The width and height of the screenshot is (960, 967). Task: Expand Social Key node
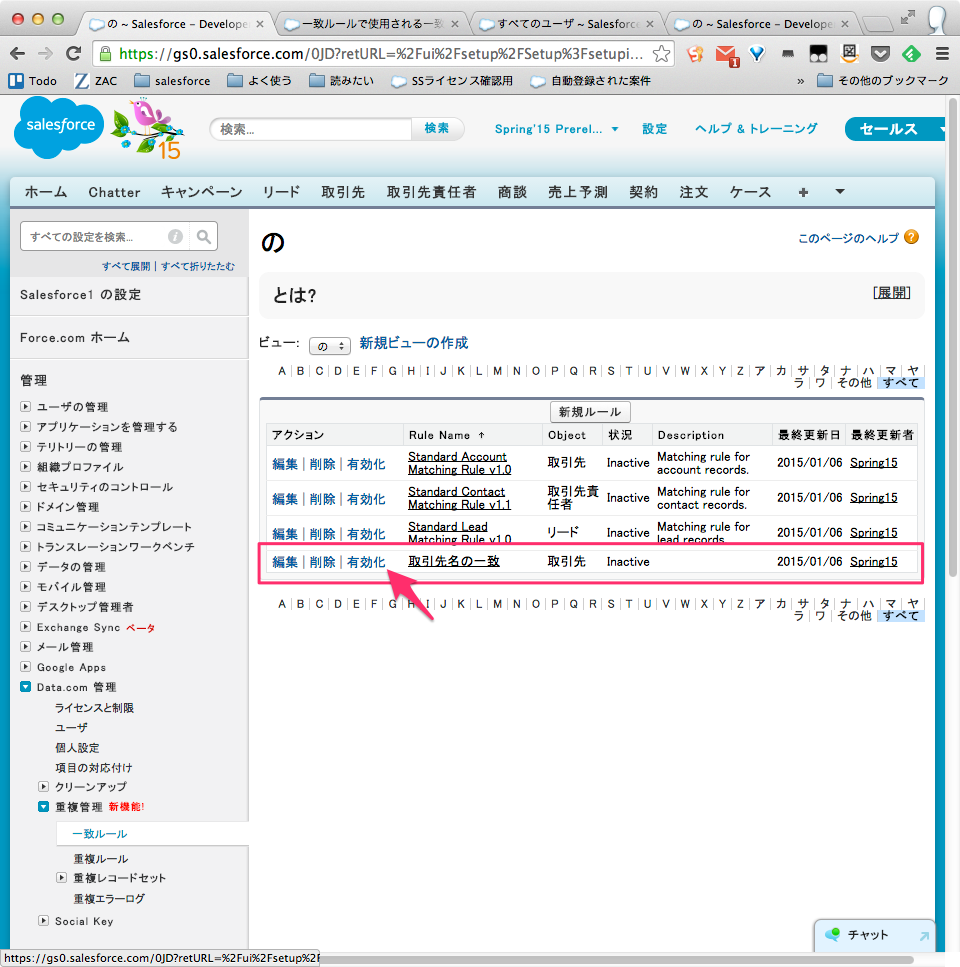[x=43, y=921]
